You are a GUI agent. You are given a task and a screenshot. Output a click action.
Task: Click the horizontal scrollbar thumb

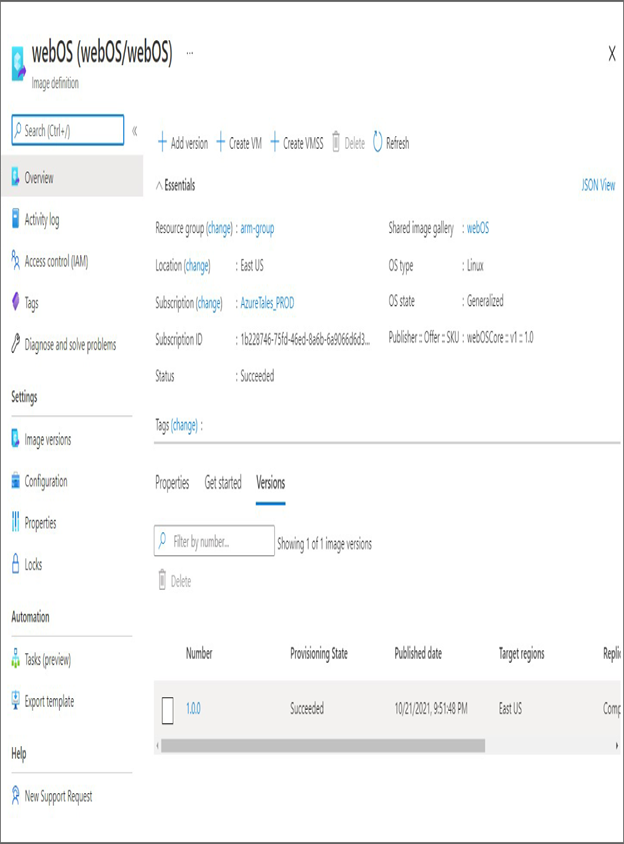click(x=323, y=745)
